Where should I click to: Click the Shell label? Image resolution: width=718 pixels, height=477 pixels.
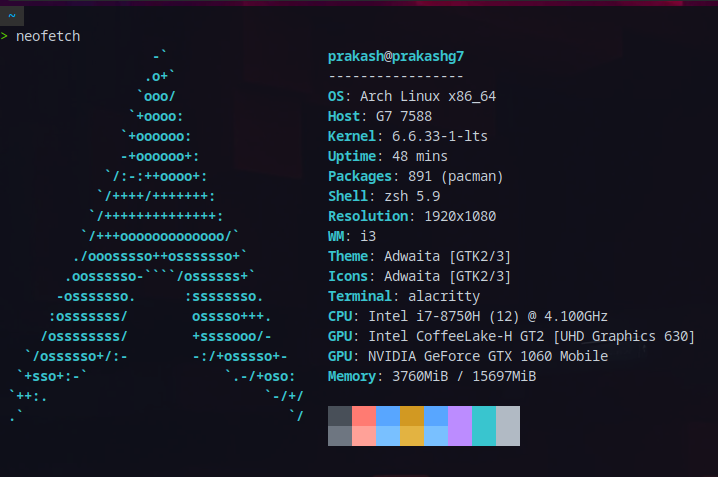coord(348,196)
